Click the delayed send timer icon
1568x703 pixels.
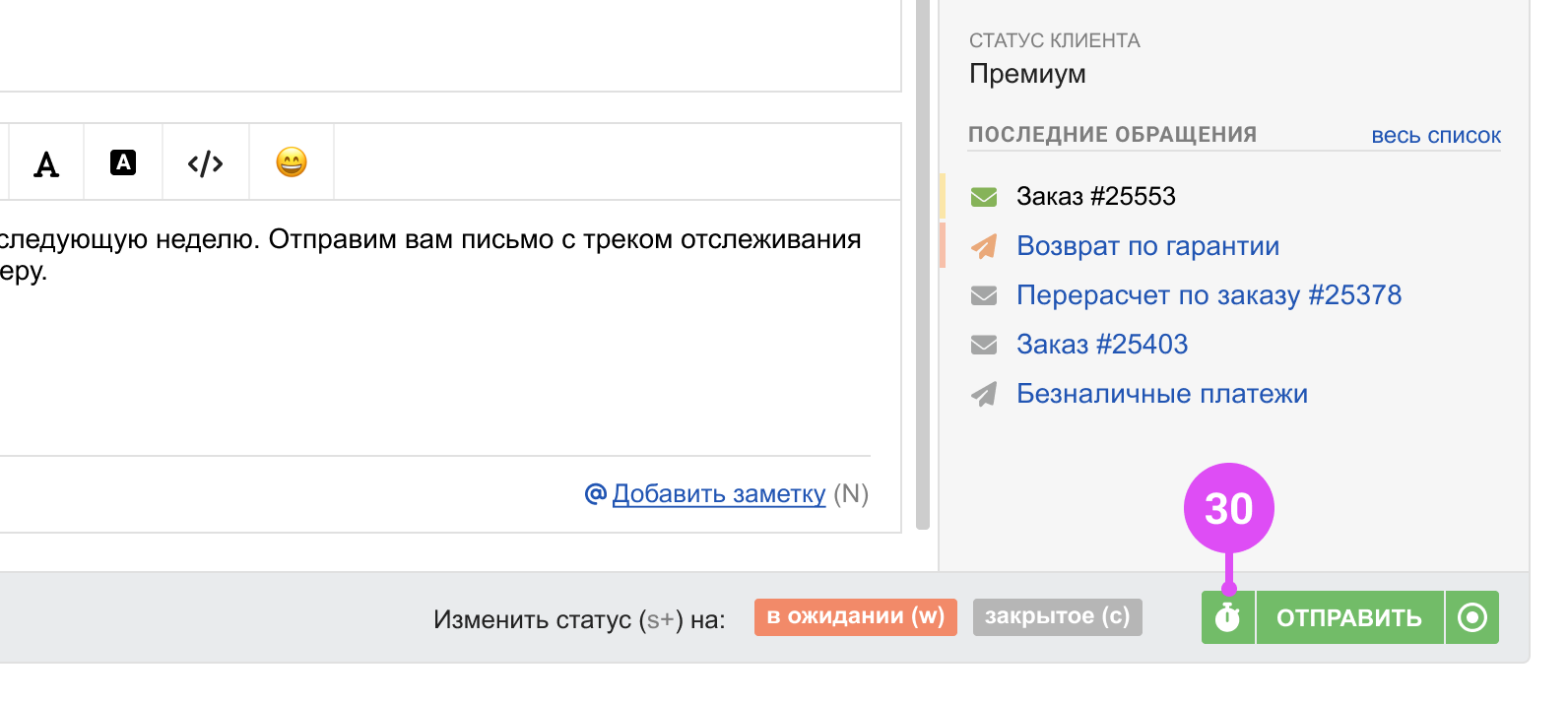coord(1227,618)
